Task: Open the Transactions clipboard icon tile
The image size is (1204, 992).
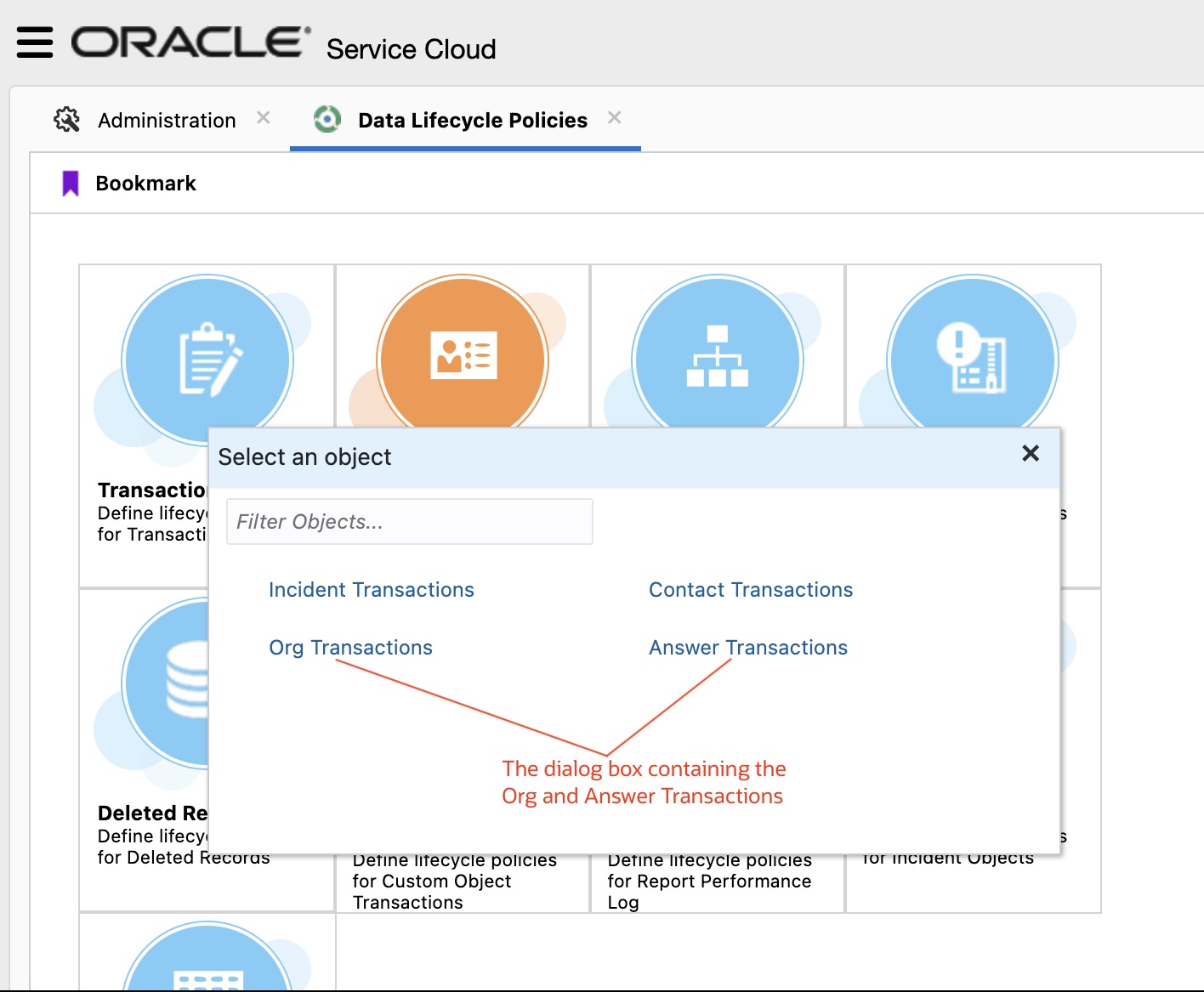Action: pyautogui.click(x=207, y=360)
